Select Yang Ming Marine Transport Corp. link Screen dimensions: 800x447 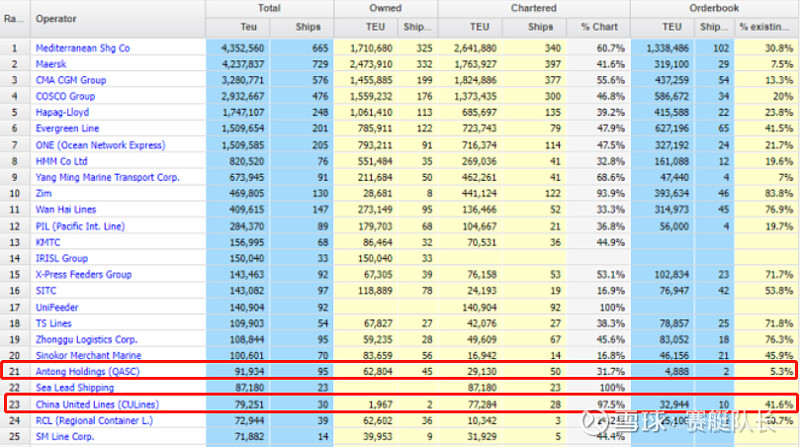pos(107,177)
